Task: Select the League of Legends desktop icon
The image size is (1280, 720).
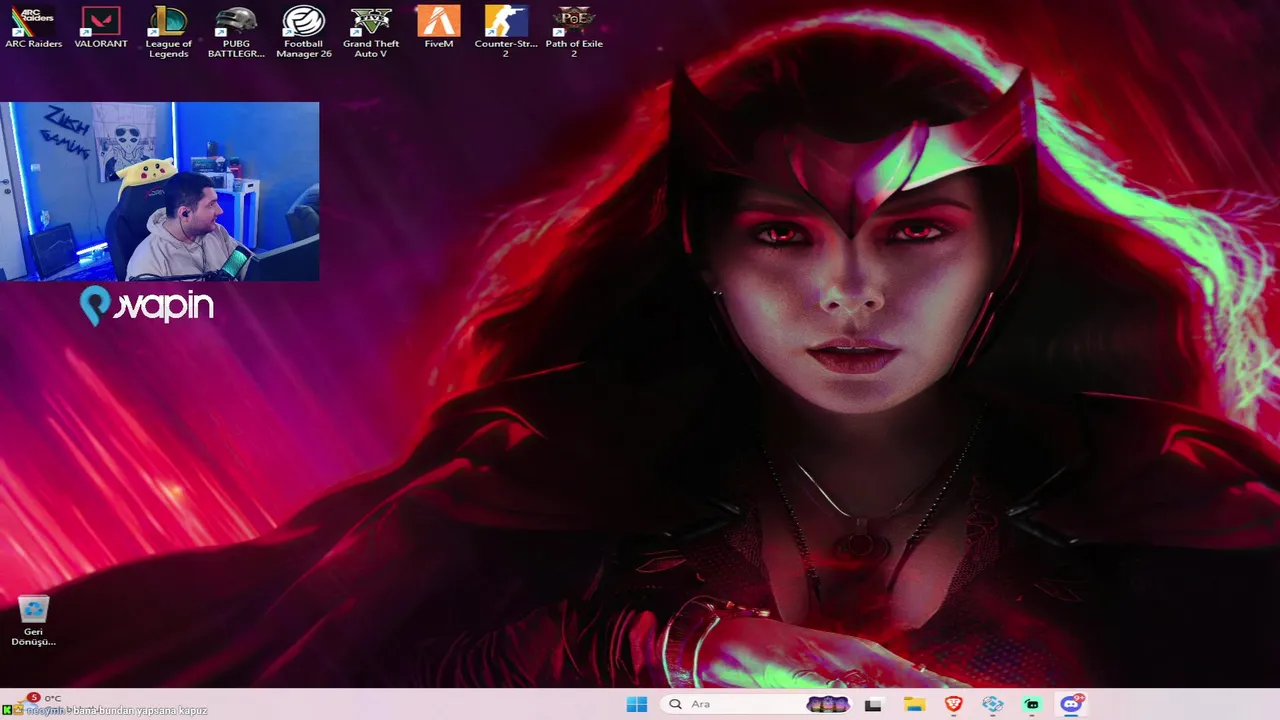Action: click(x=168, y=32)
